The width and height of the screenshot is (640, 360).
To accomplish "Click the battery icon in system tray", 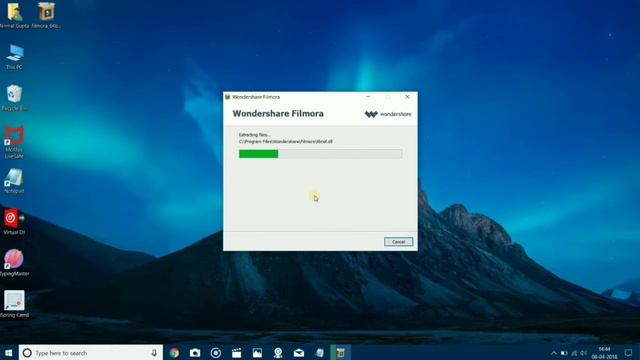I will tap(564, 353).
